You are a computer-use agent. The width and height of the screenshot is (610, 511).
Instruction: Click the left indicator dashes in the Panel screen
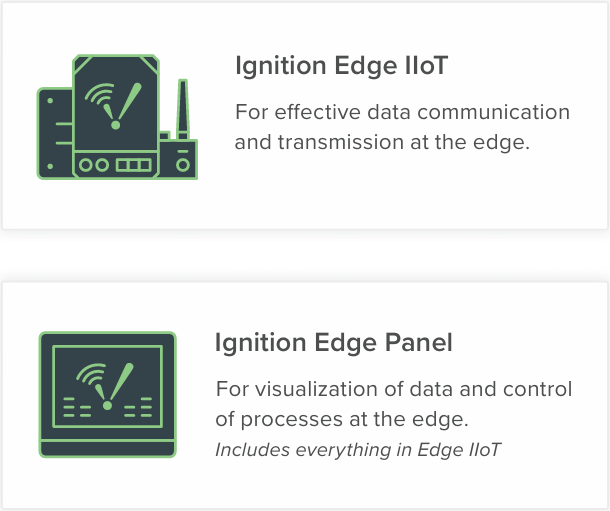(77, 407)
